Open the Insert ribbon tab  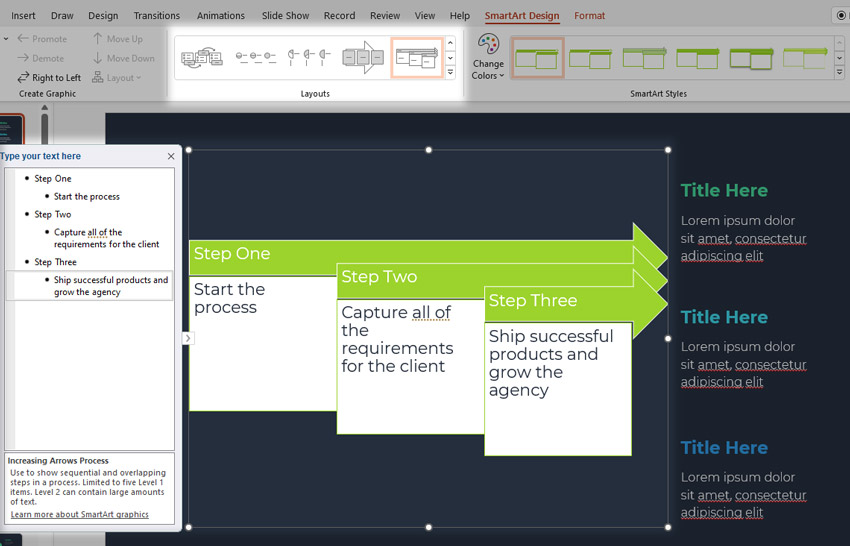point(23,16)
